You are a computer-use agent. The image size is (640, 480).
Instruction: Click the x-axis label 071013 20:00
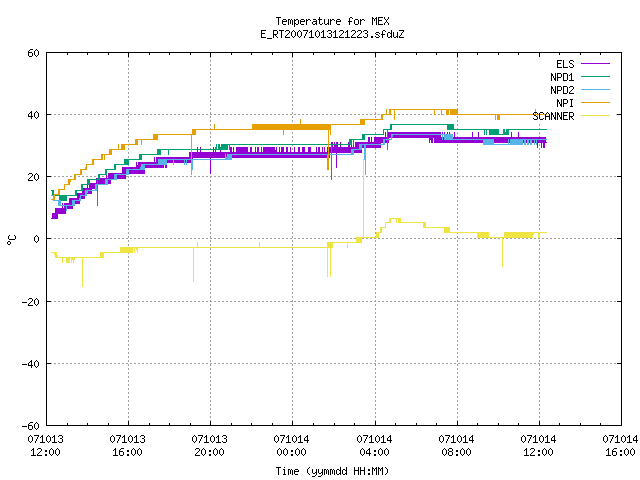pos(209,446)
